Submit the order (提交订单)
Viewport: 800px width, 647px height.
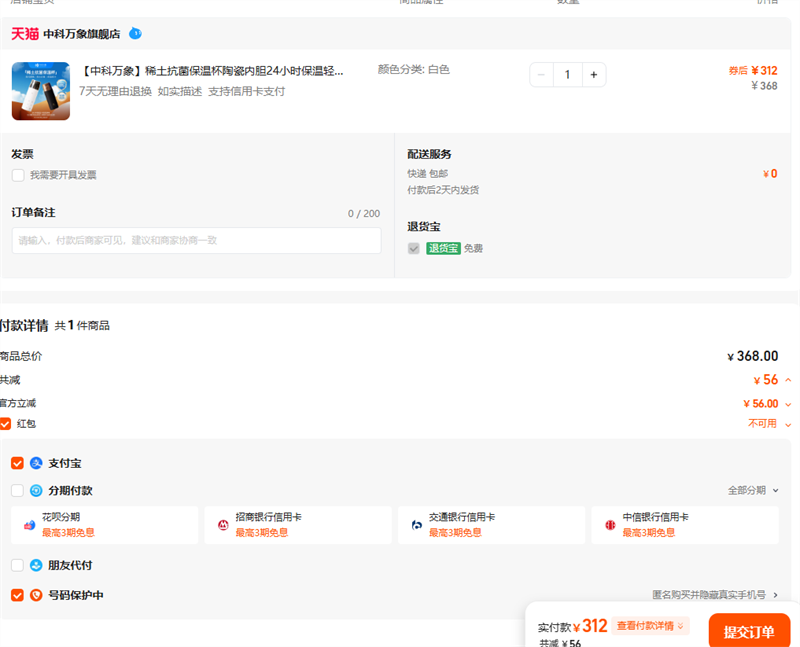749,631
